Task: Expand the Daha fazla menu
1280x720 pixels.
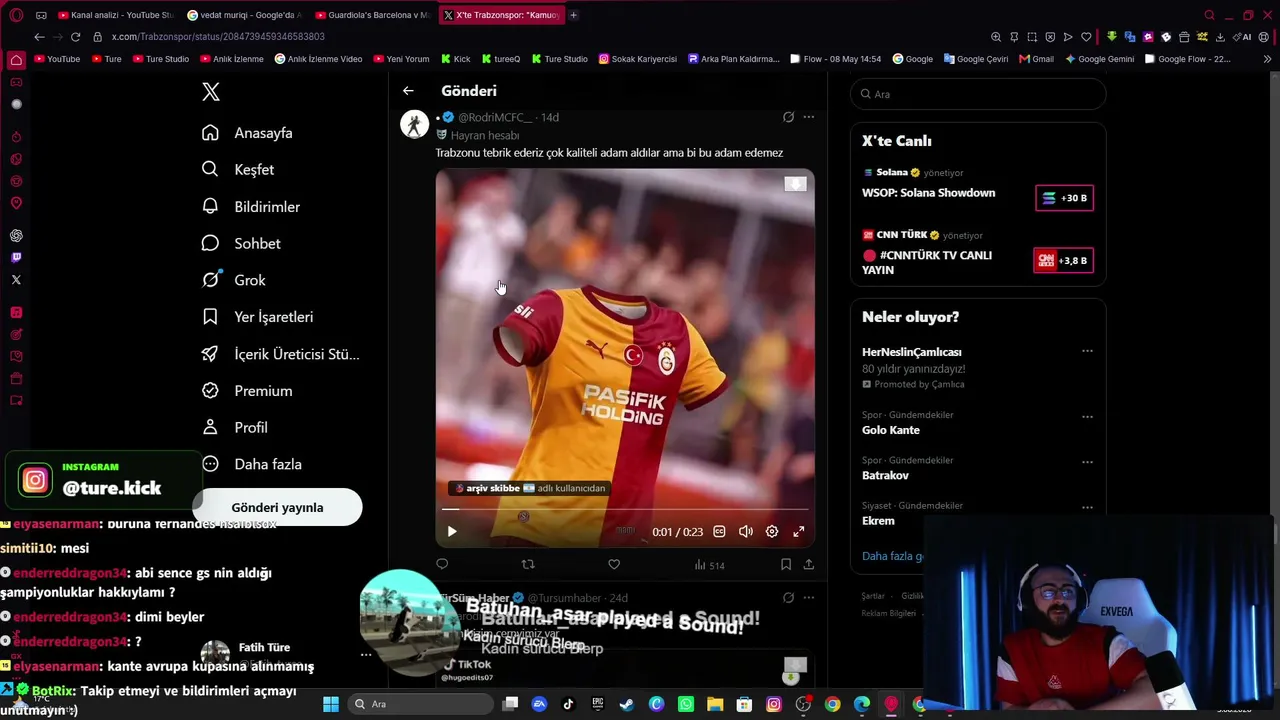Action: (252, 464)
